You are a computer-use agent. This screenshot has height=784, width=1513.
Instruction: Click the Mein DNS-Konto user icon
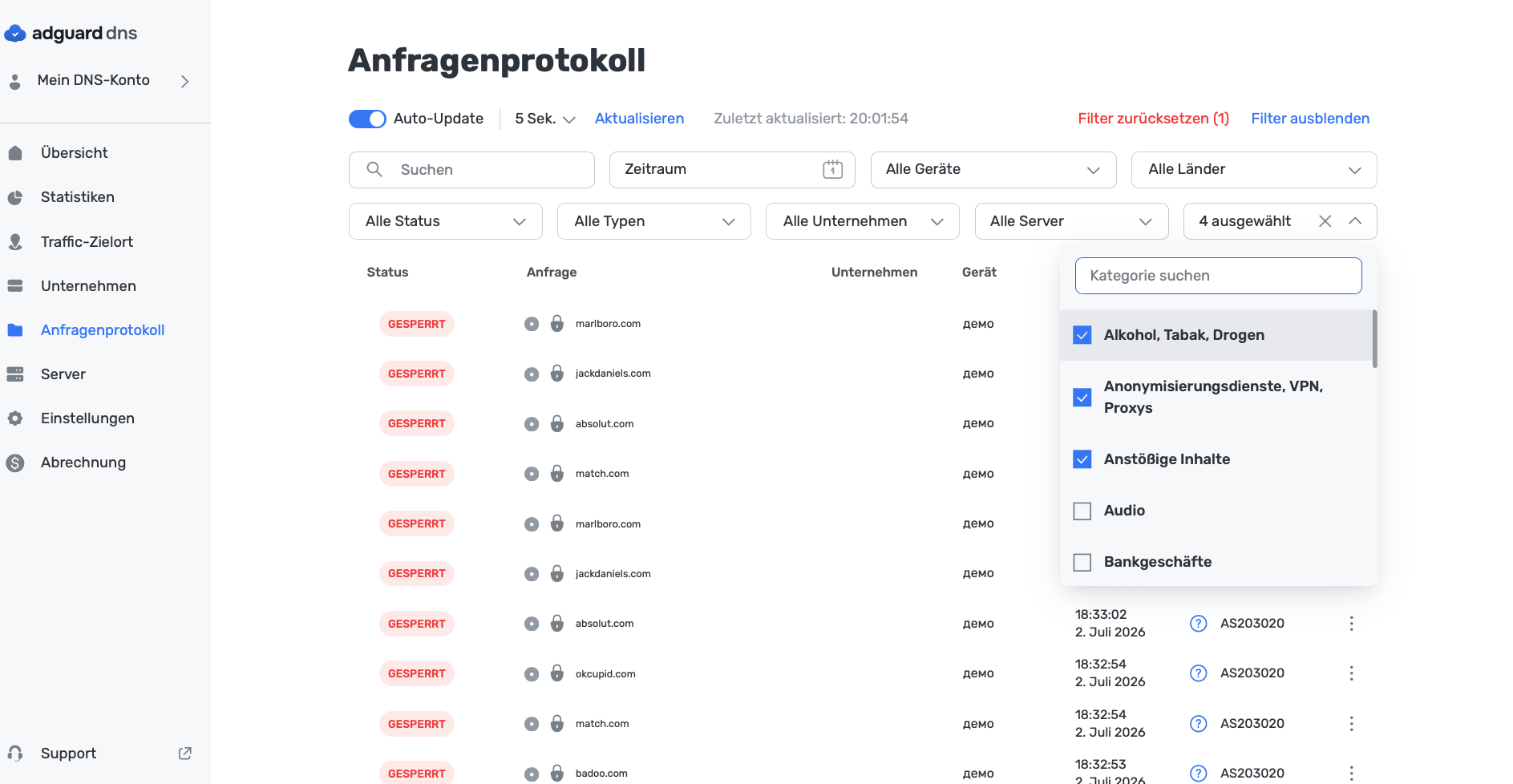click(15, 81)
